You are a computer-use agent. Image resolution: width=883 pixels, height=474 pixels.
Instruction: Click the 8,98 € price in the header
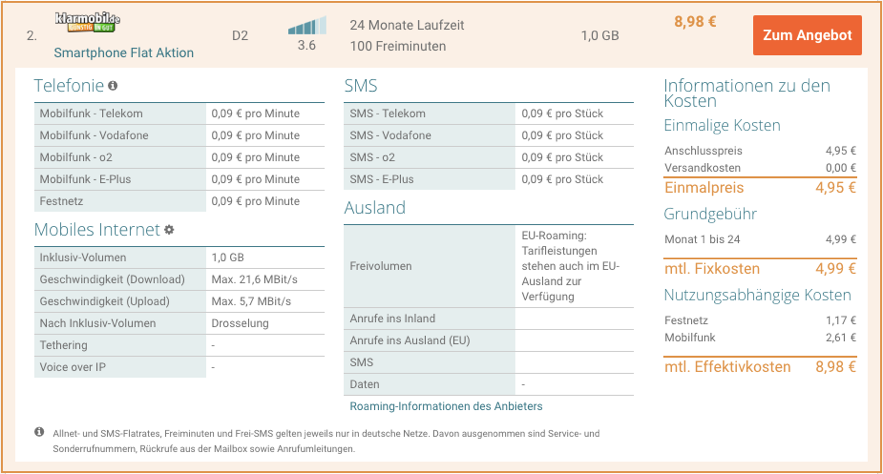695,22
